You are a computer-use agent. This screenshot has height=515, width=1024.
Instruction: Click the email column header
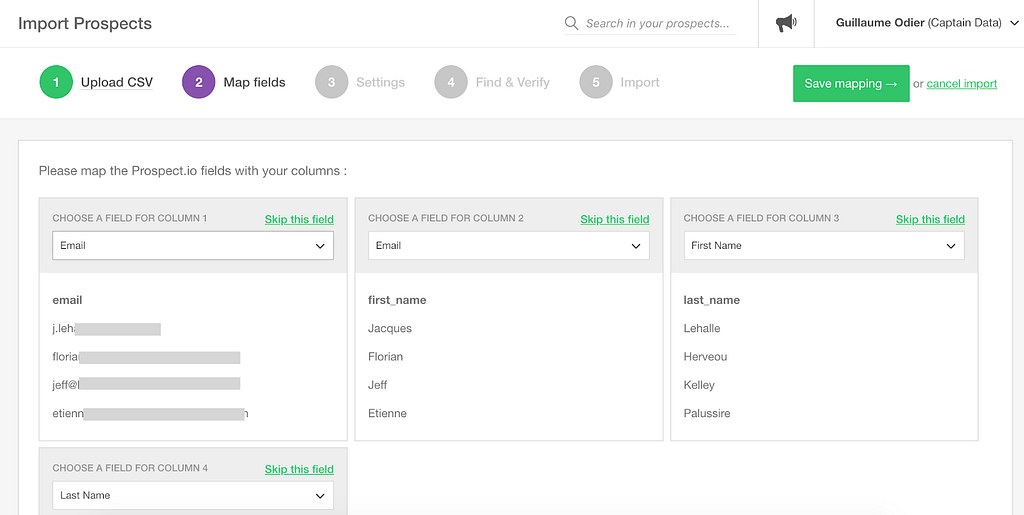point(67,300)
